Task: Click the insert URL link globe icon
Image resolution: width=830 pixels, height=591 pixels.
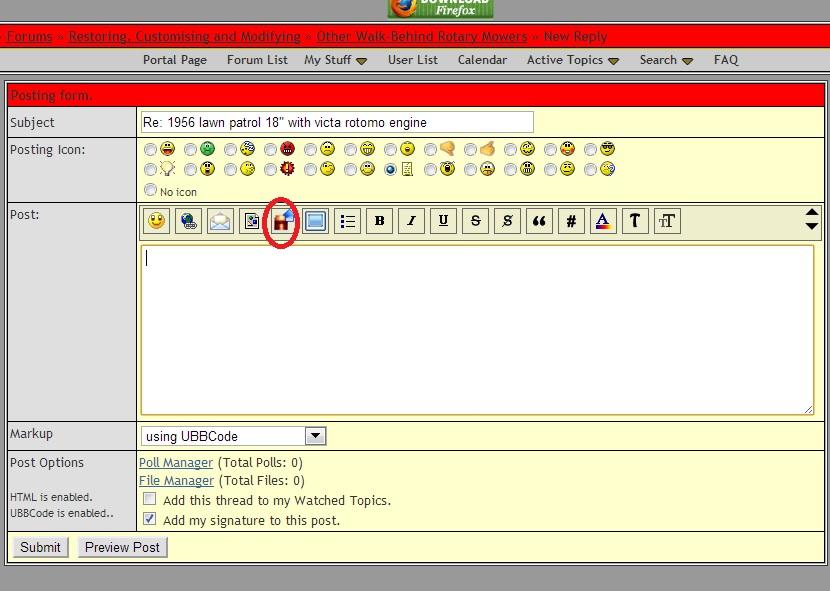Action: click(x=188, y=221)
